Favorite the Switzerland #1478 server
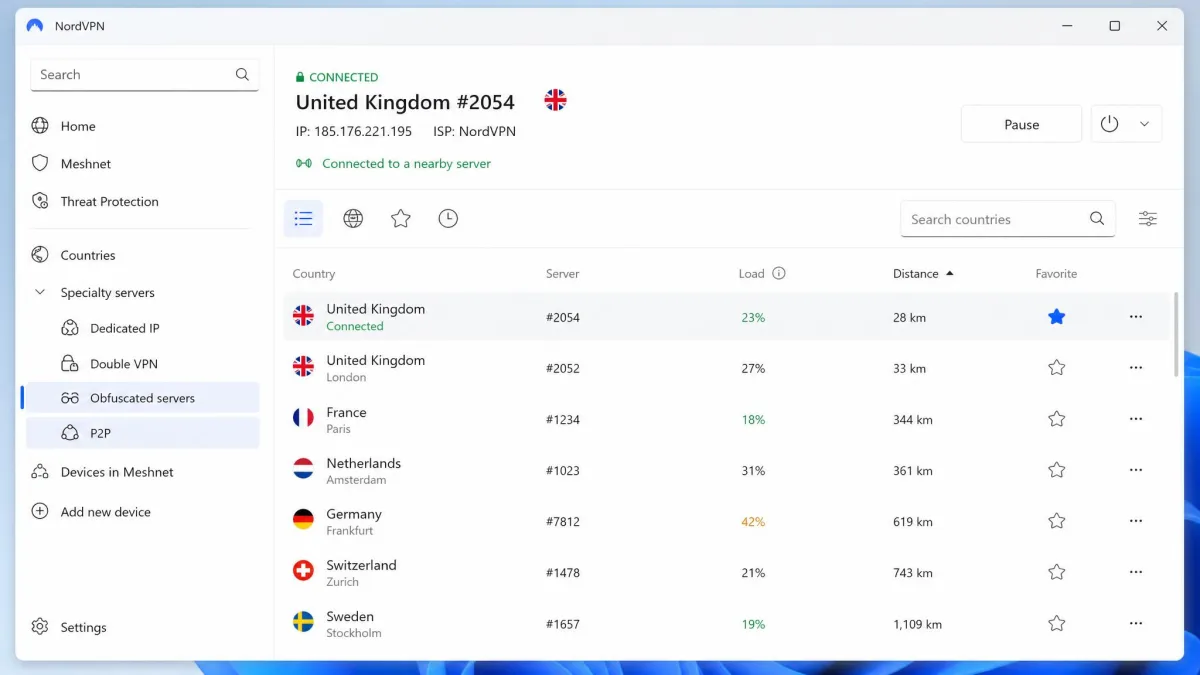The height and width of the screenshot is (675, 1200). 1056,572
